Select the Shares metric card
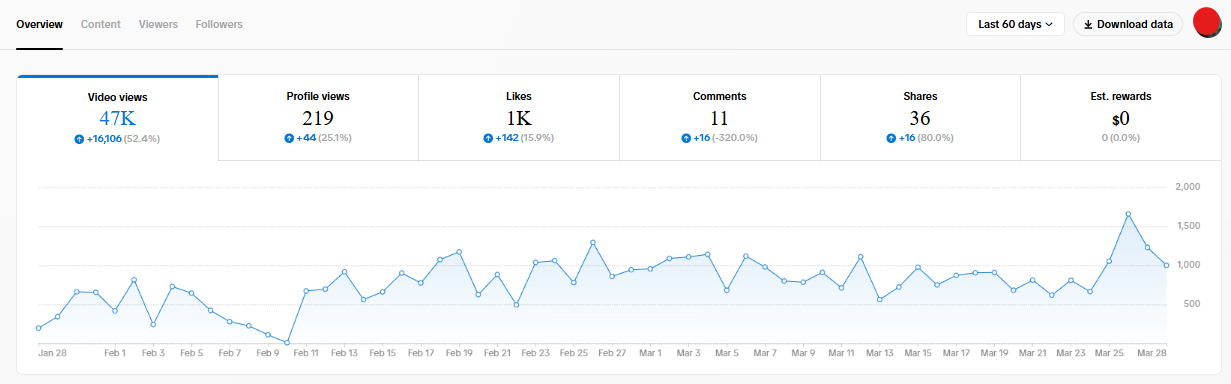 coord(920,118)
